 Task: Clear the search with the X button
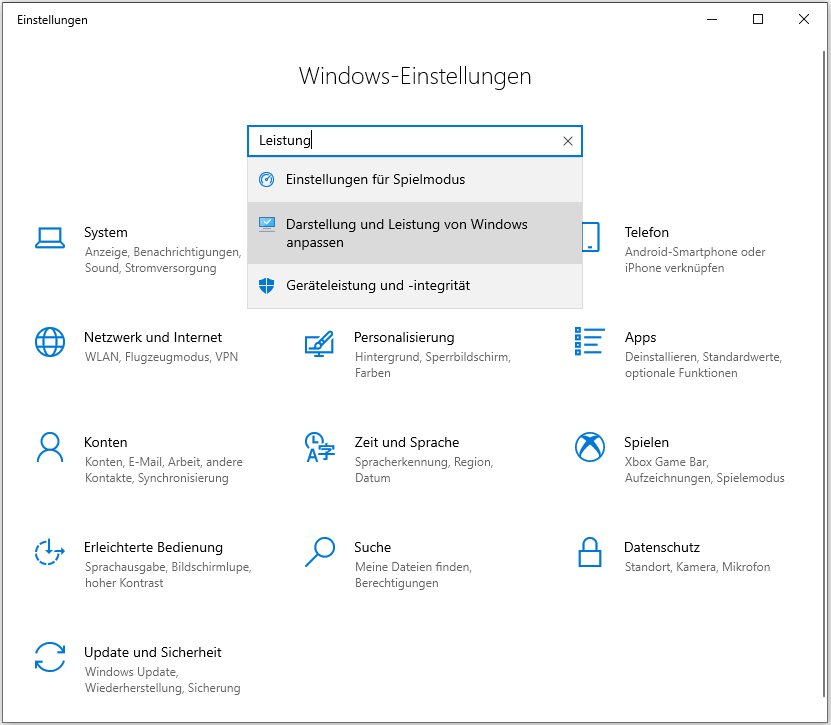pos(567,140)
